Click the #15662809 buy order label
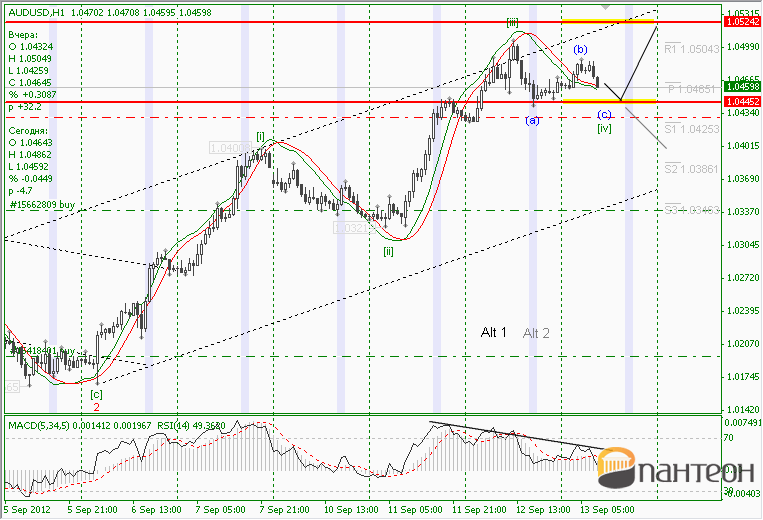The height and width of the screenshot is (520, 763). pyautogui.click(x=42, y=205)
